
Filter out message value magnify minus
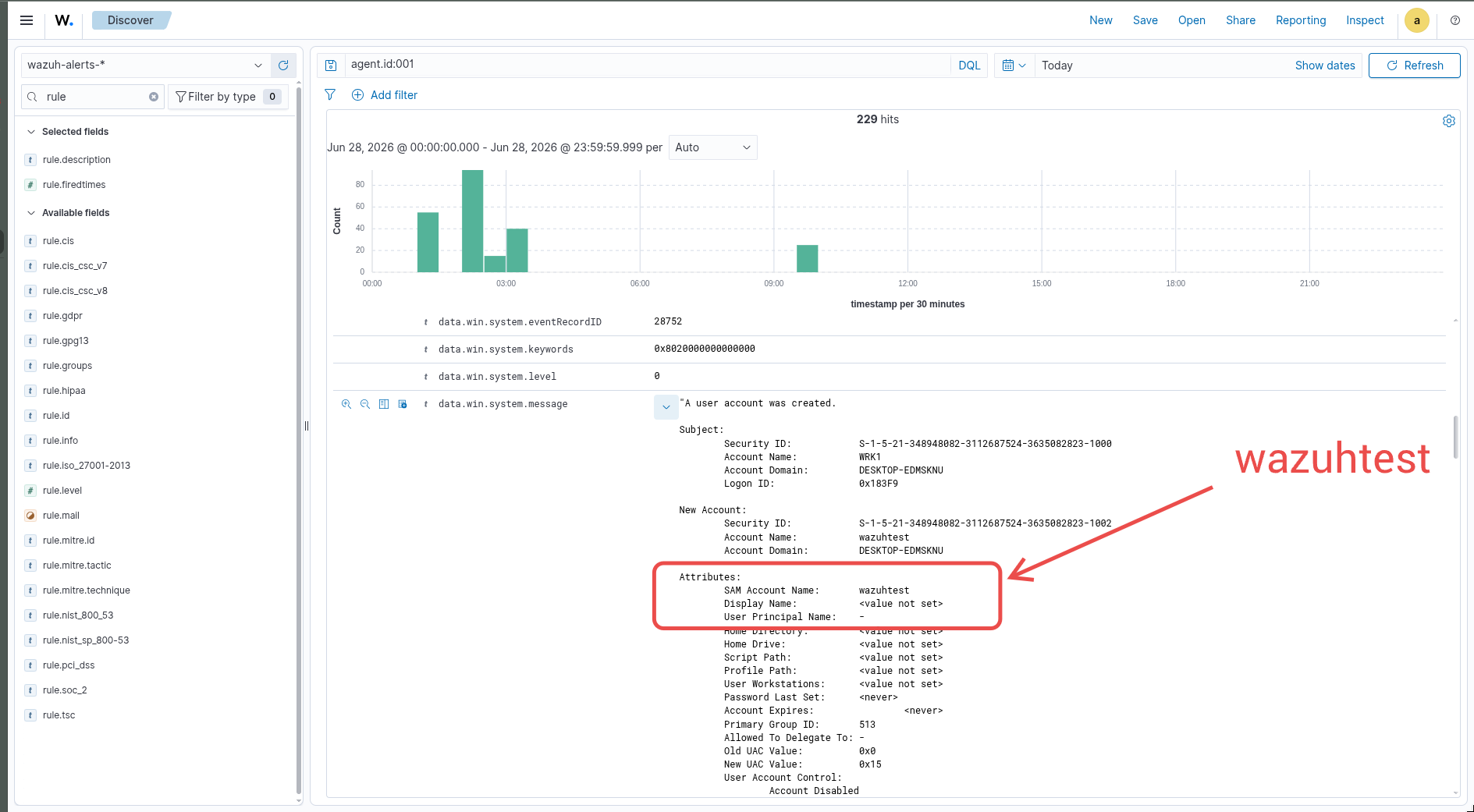point(365,404)
